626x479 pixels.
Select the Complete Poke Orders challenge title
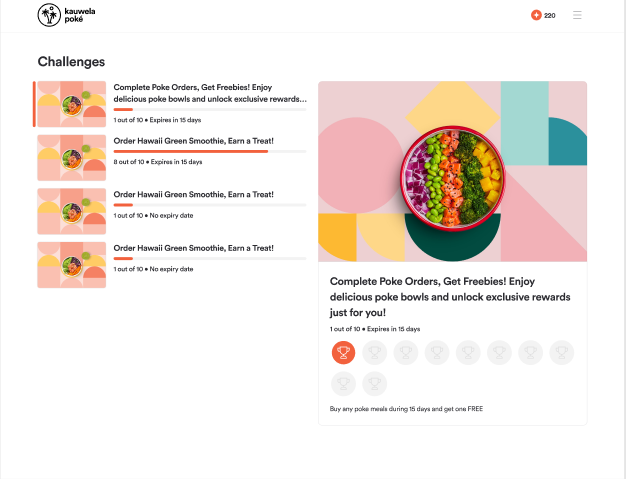210,93
